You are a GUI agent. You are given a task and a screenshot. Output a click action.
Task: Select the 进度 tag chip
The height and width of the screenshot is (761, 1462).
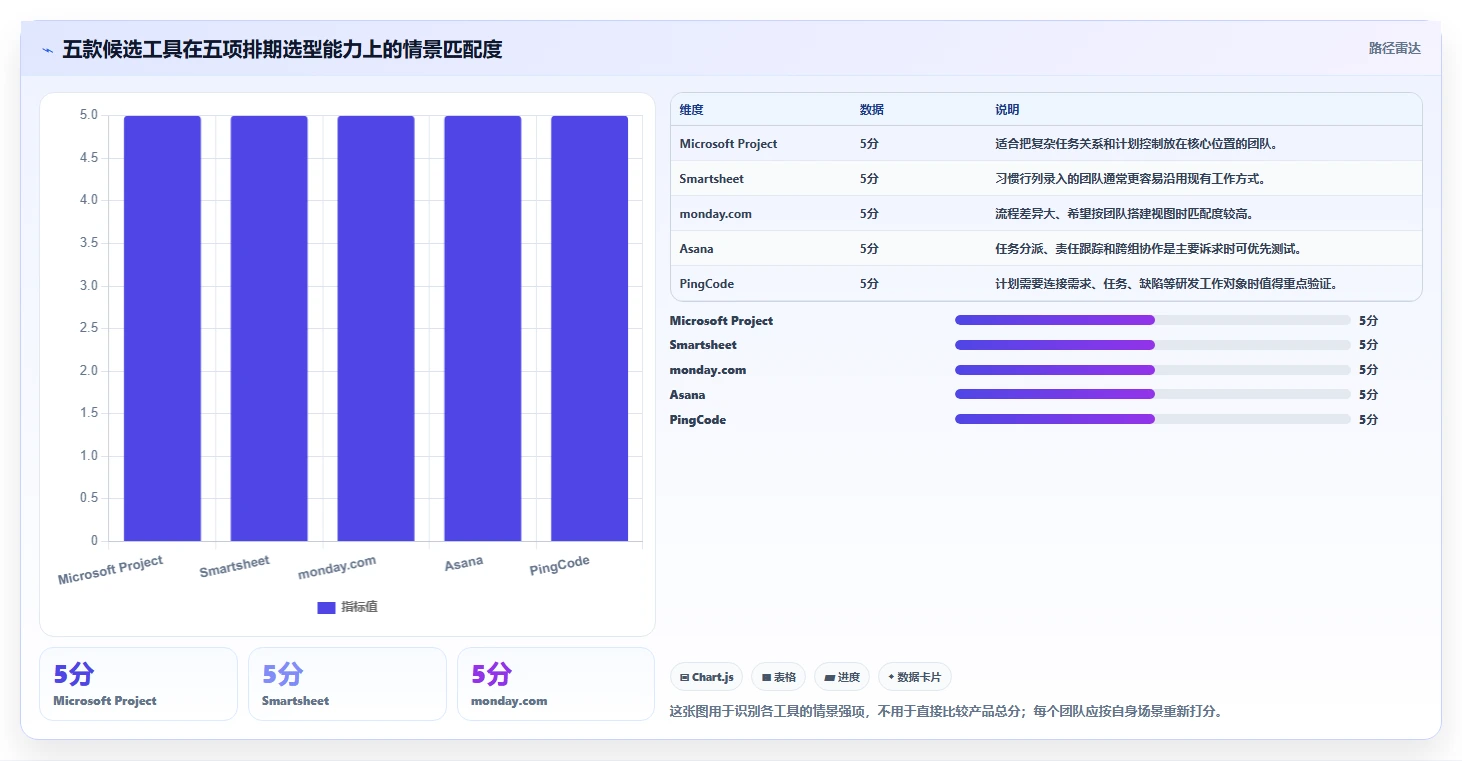point(842,677)
